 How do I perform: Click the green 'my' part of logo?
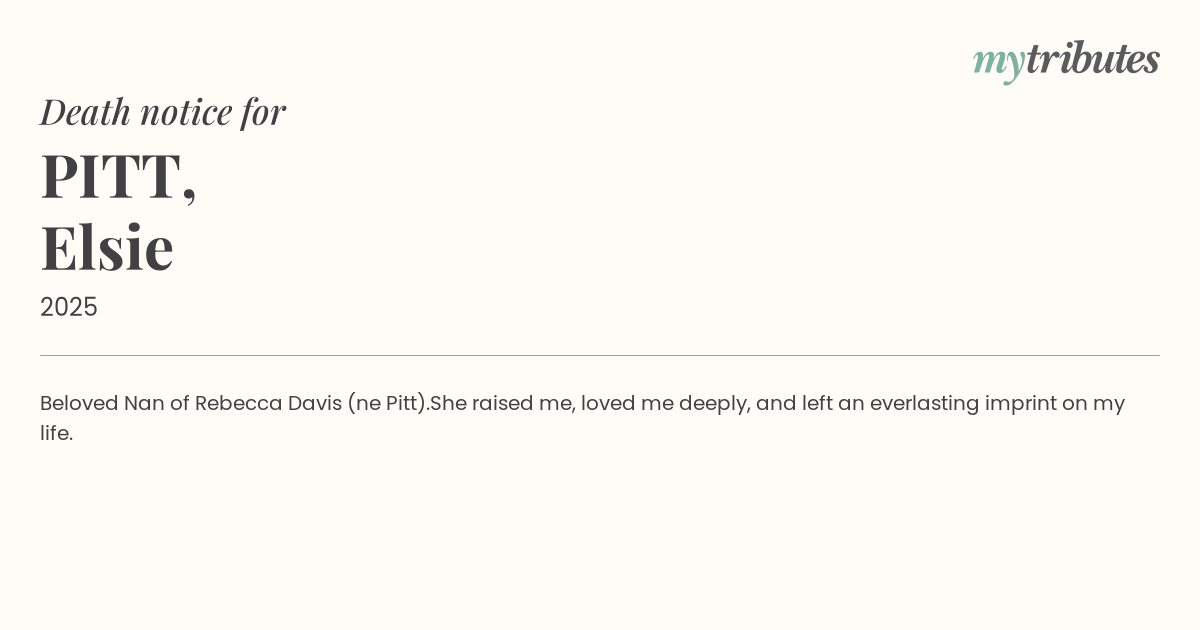click(x=998, y=62)
